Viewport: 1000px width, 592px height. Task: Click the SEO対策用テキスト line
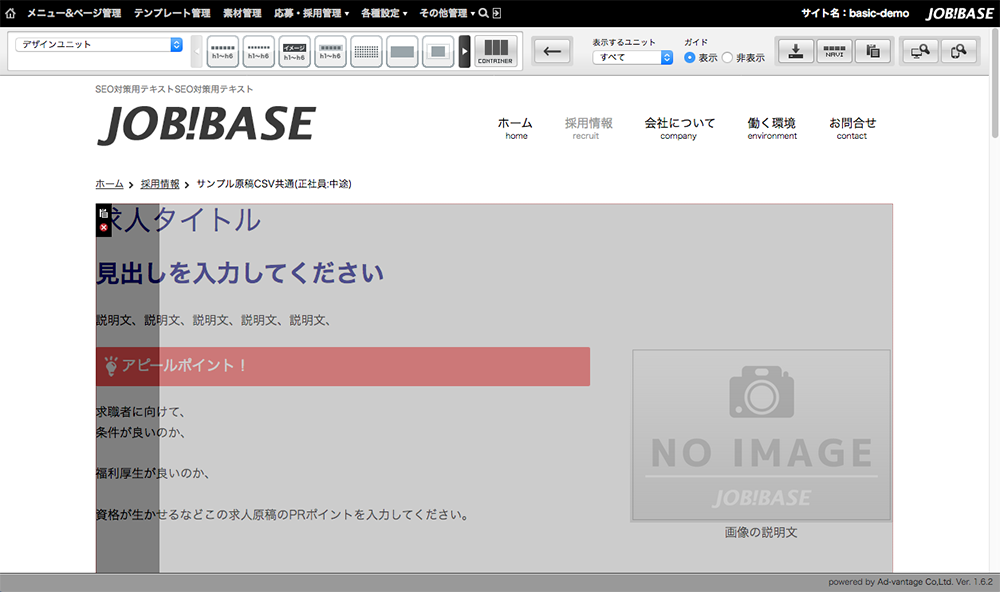pos(174,89)
